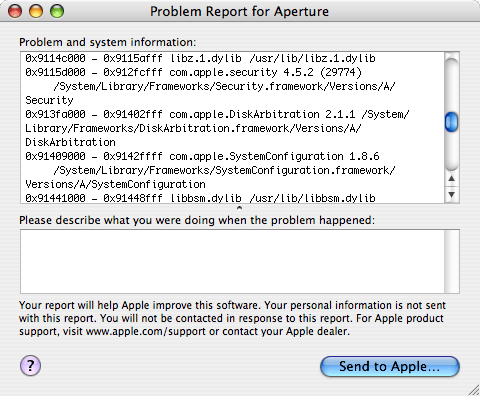The image size is (480, 396).
Task: Click 'Versions/A/SystemConfiguration' line
Action: click(115, 184)
